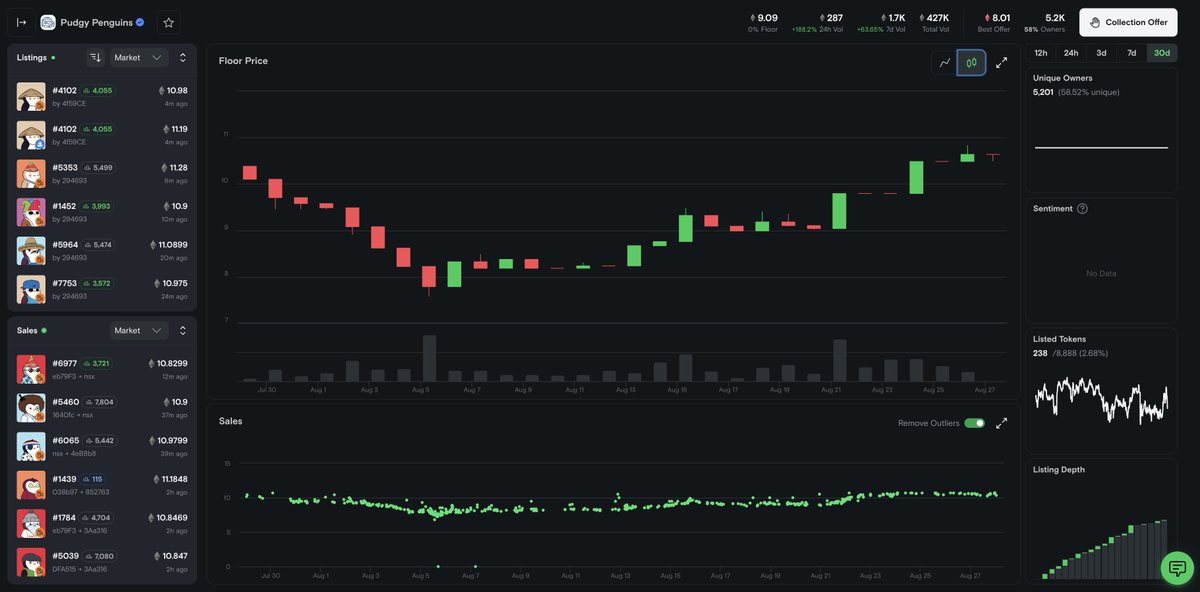Screen dimensions: 1200x592
Task: Open the green chat support widget
Action: pyautogui.click(x=1177, y=568)
